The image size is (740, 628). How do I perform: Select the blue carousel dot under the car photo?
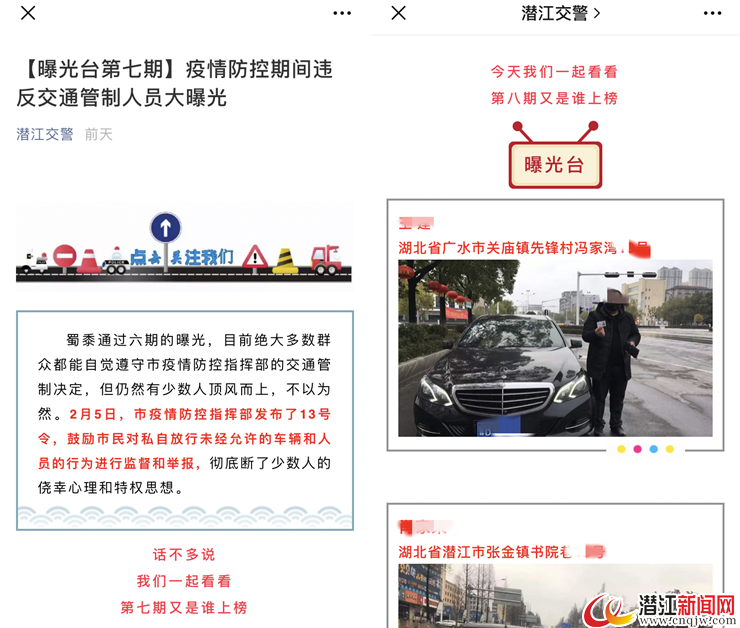[x=653, y=449]
